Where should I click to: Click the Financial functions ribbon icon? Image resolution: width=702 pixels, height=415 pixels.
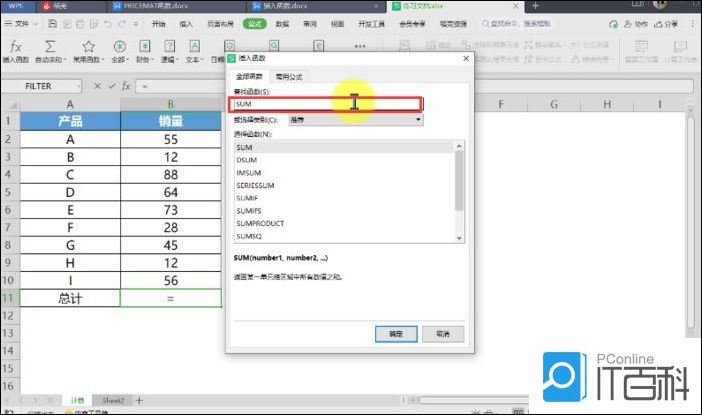145,47
